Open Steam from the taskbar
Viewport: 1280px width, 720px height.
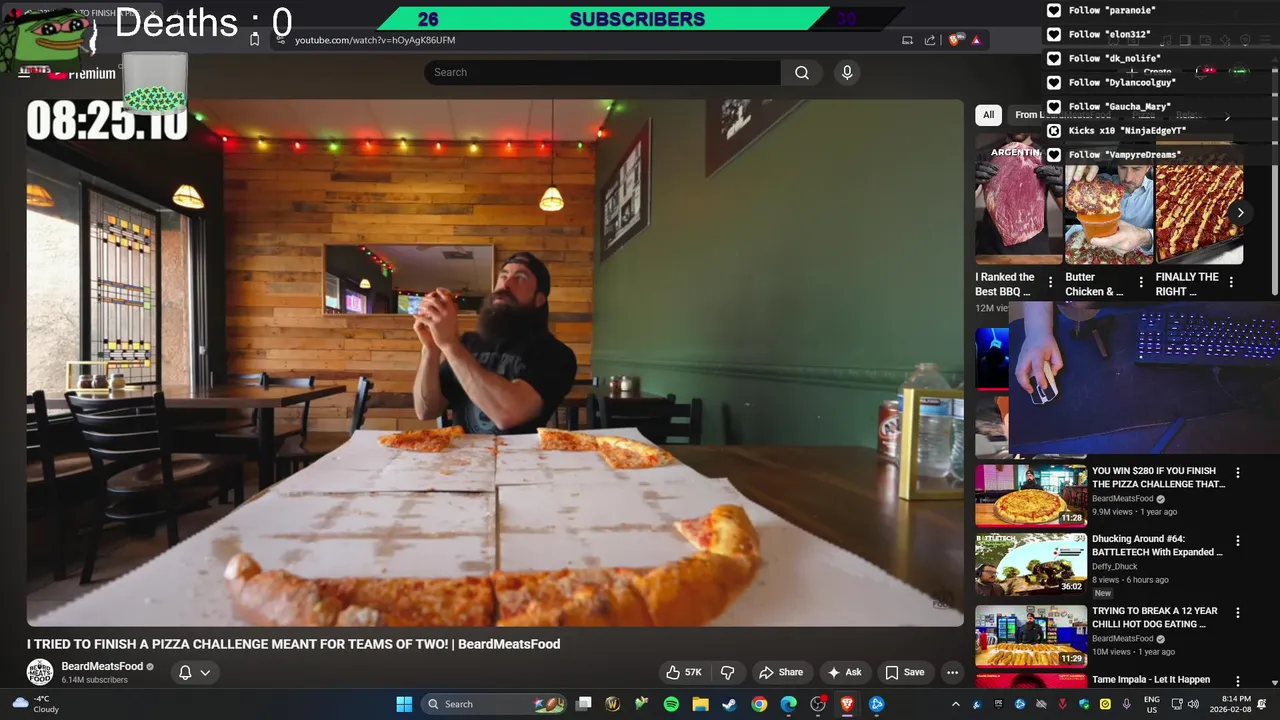click(x=729, y=704)
